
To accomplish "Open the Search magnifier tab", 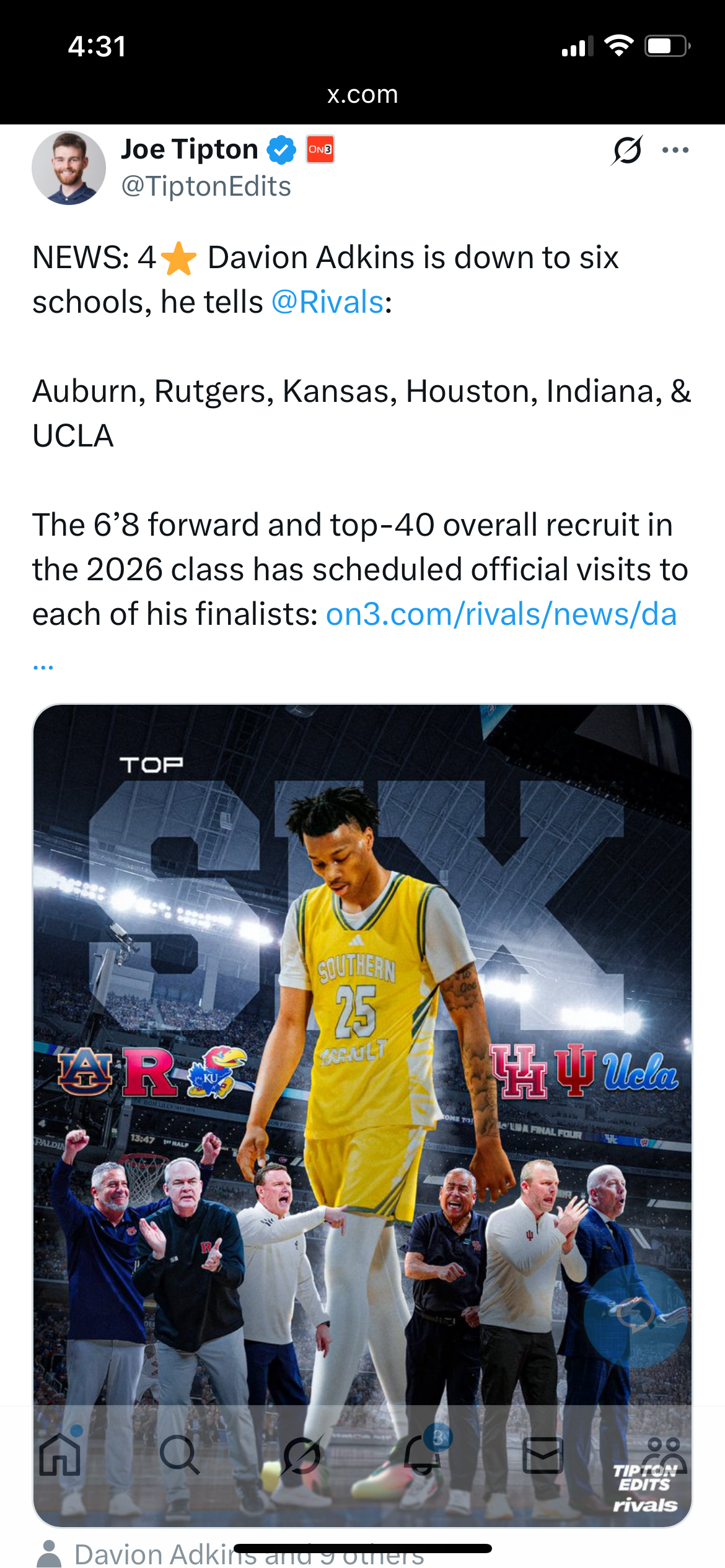I will [x=180, y=1455].
